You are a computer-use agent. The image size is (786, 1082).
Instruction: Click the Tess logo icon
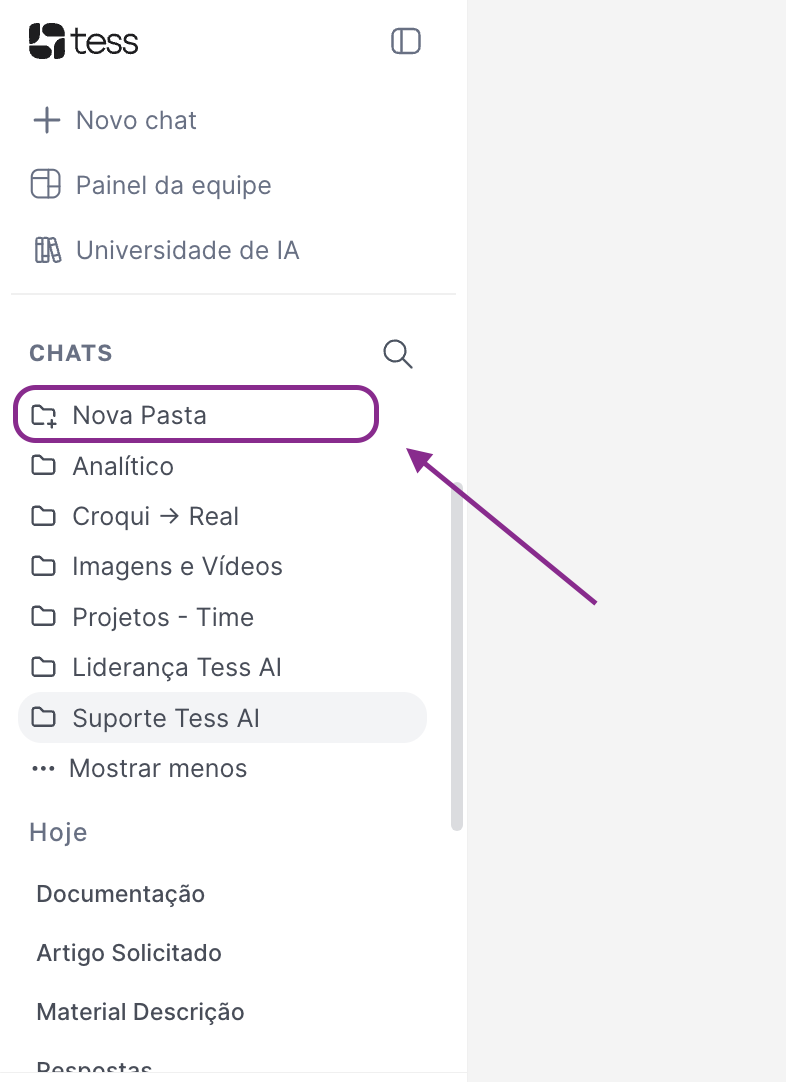45,41
